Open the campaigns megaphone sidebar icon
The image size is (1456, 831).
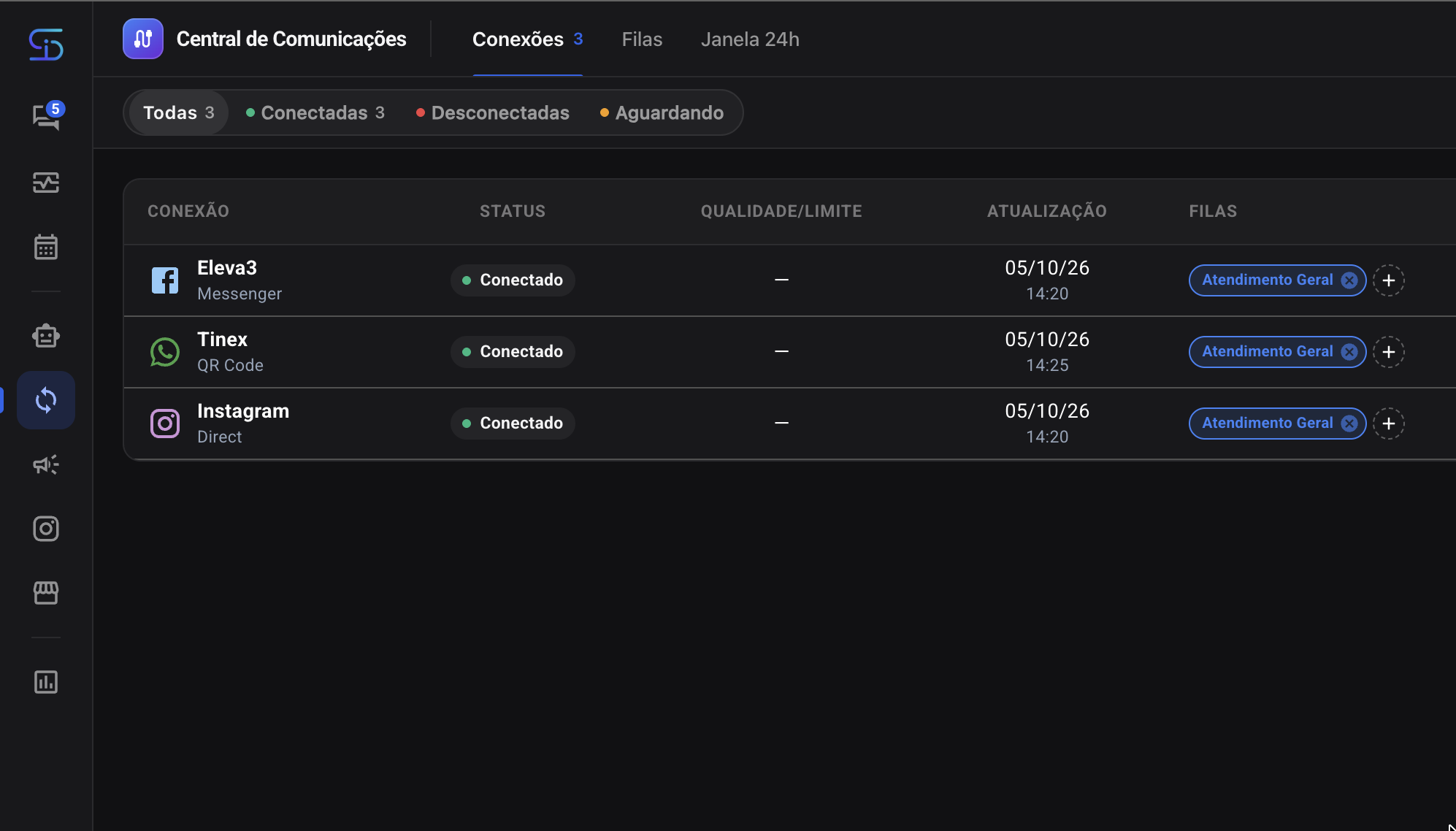(46, 464)
